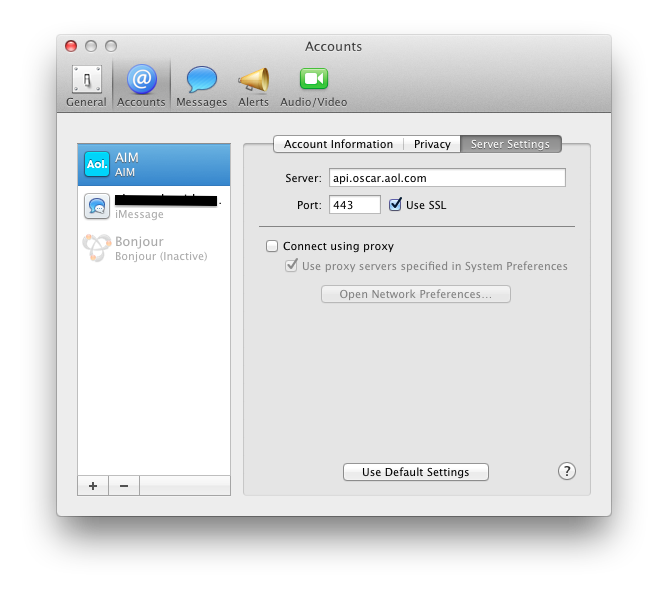Viewport: 668px width, 595px height.
Task: Open the General preferences pane
Action: click(x=86, y=86)
